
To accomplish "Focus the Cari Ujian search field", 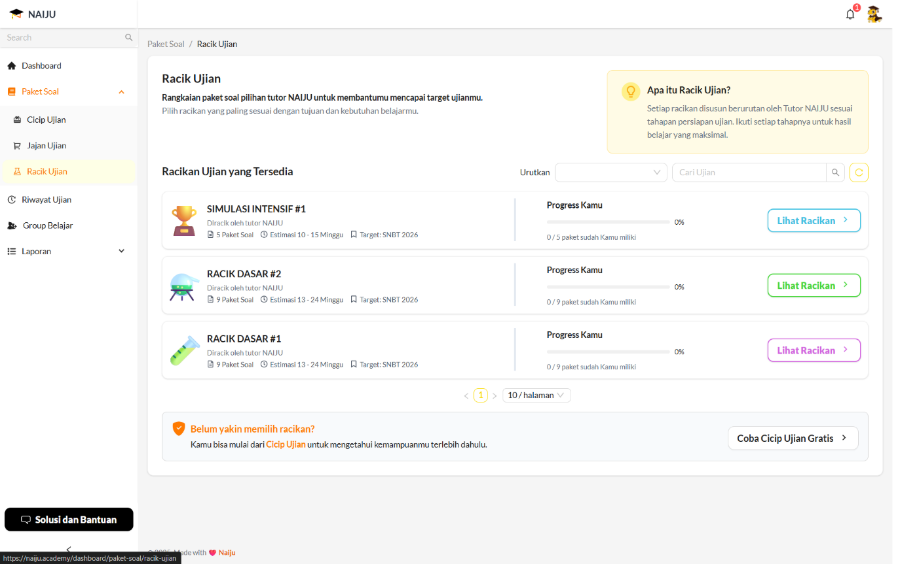I will (749, 172).
